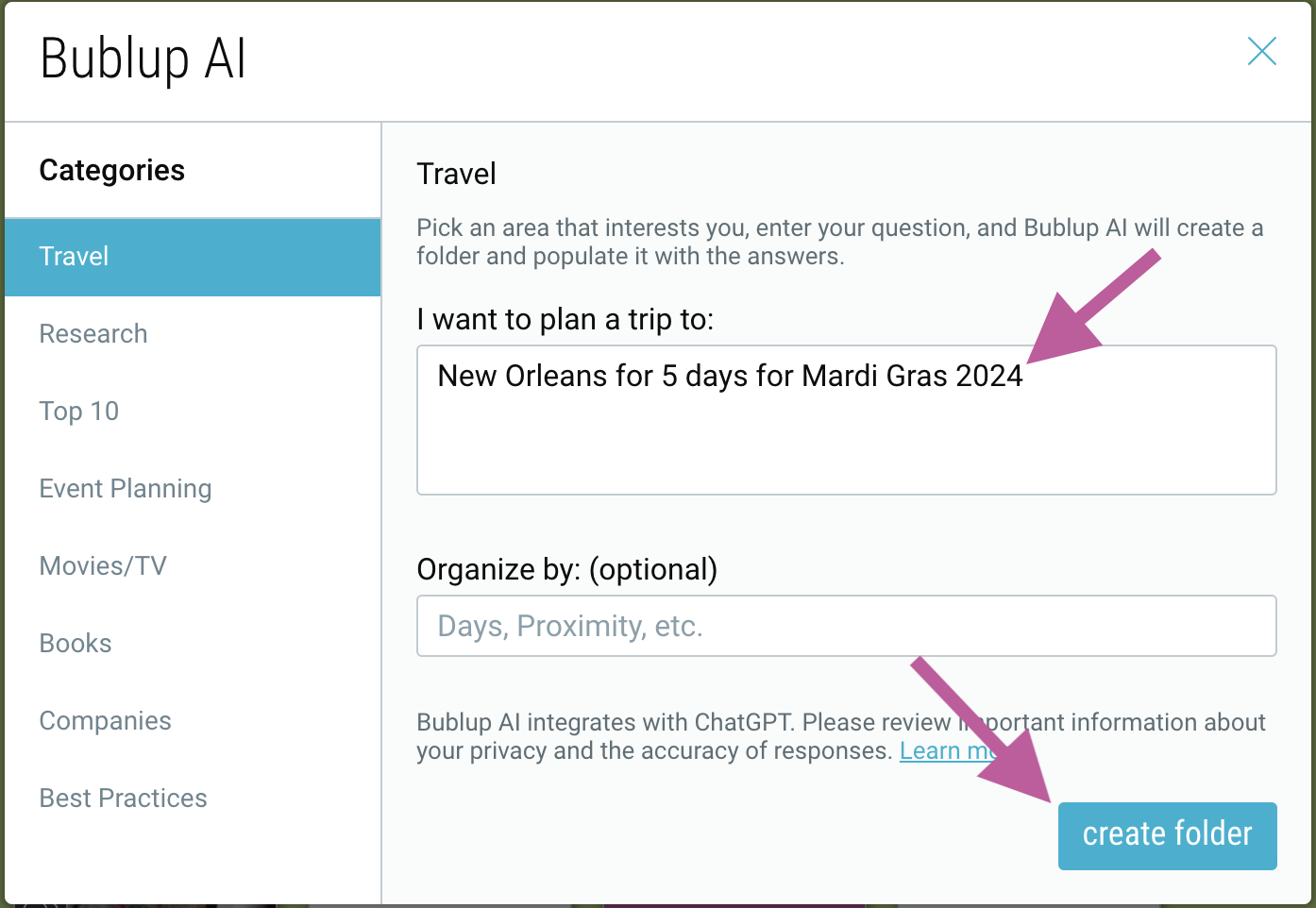Close the Bublup AI dialog

click(x=1261, y=51)
